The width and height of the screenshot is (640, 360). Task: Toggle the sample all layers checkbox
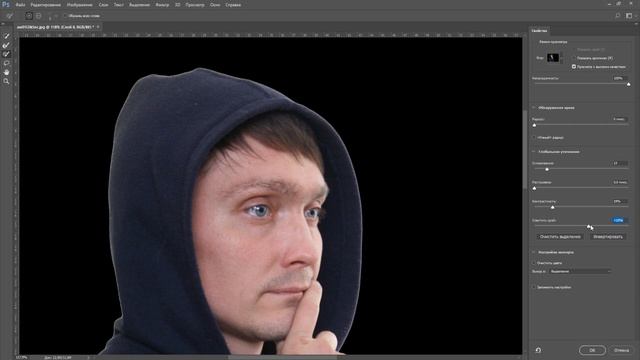pyautogui.click(x=65, y=16)
